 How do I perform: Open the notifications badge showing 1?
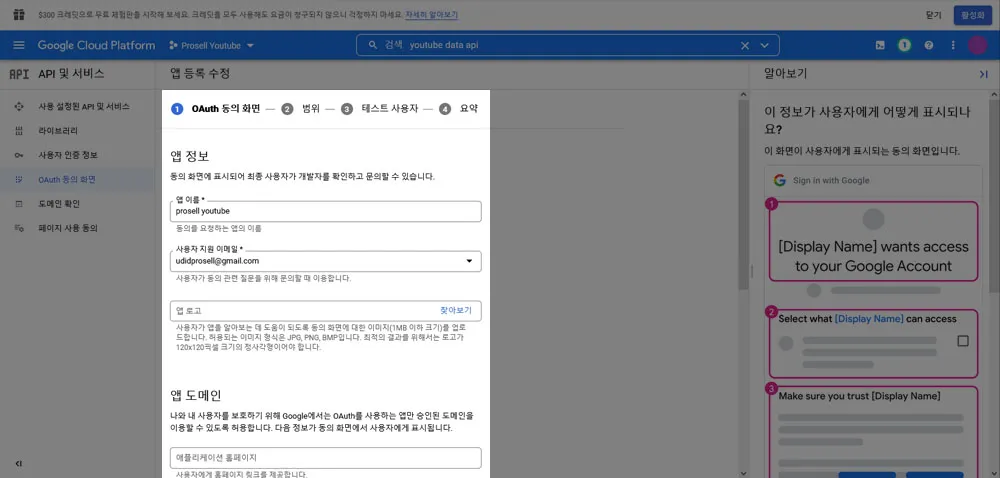click(x=904, y=45)
